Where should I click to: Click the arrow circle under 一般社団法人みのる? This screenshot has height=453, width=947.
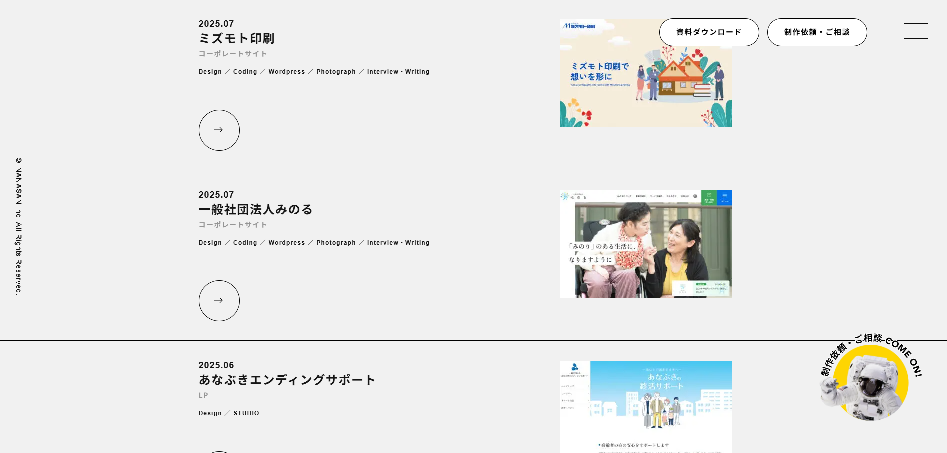click(219, 300)
